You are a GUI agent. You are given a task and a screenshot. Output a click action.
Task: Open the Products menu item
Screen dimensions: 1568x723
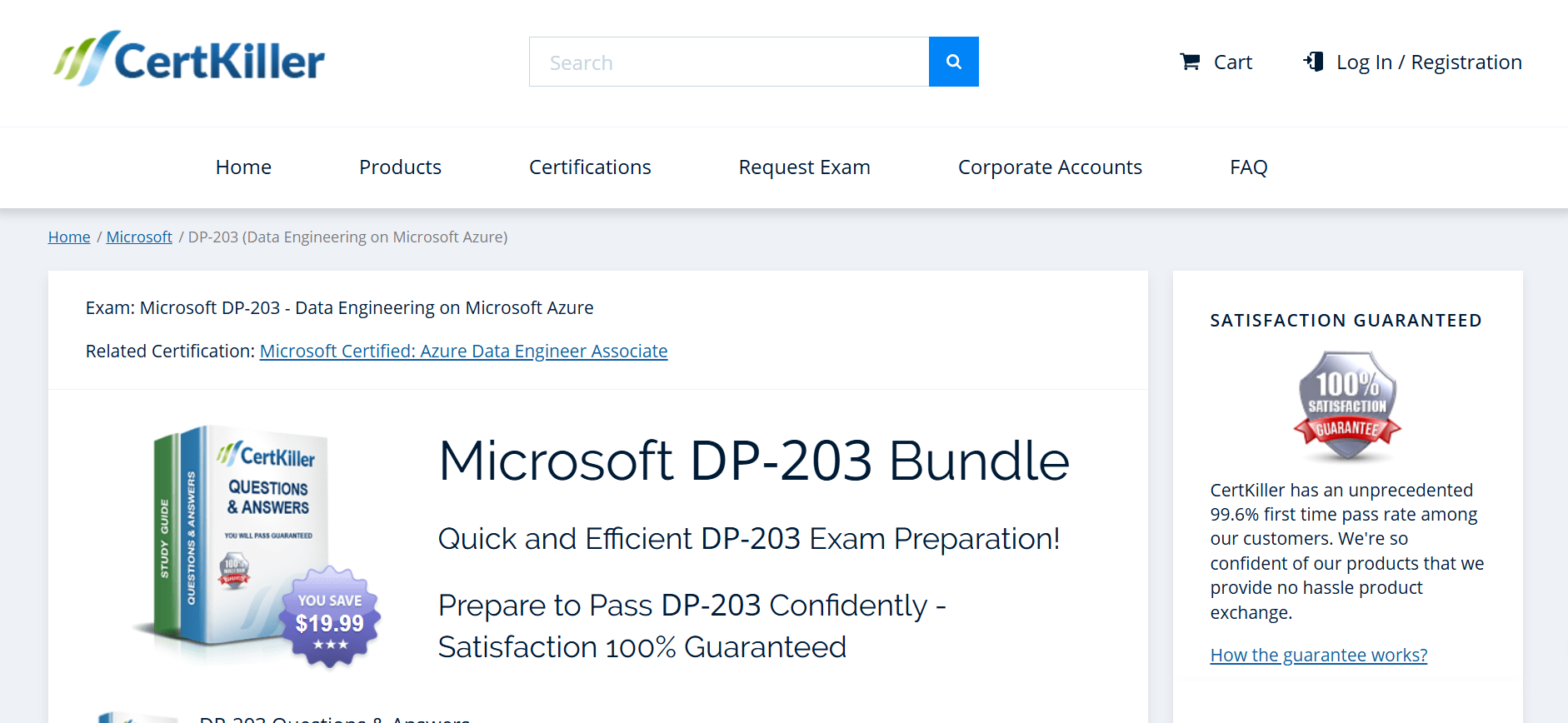point(400,167)
